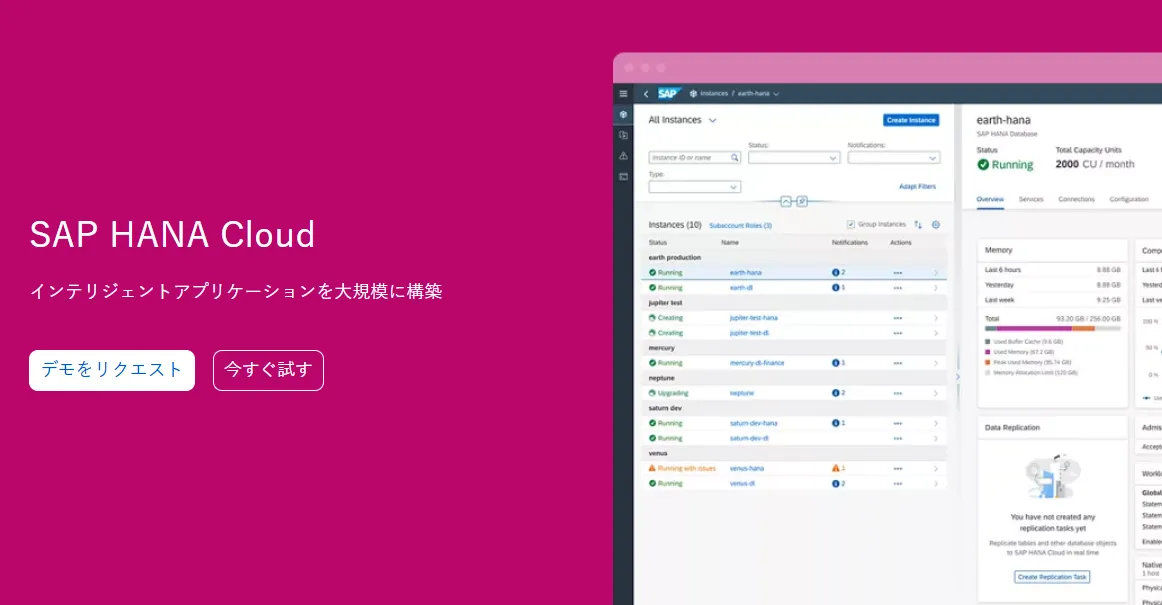Click the SAP logo in the top bar
The width and height of the screenshot is (1162, 605).
[666, 93]
